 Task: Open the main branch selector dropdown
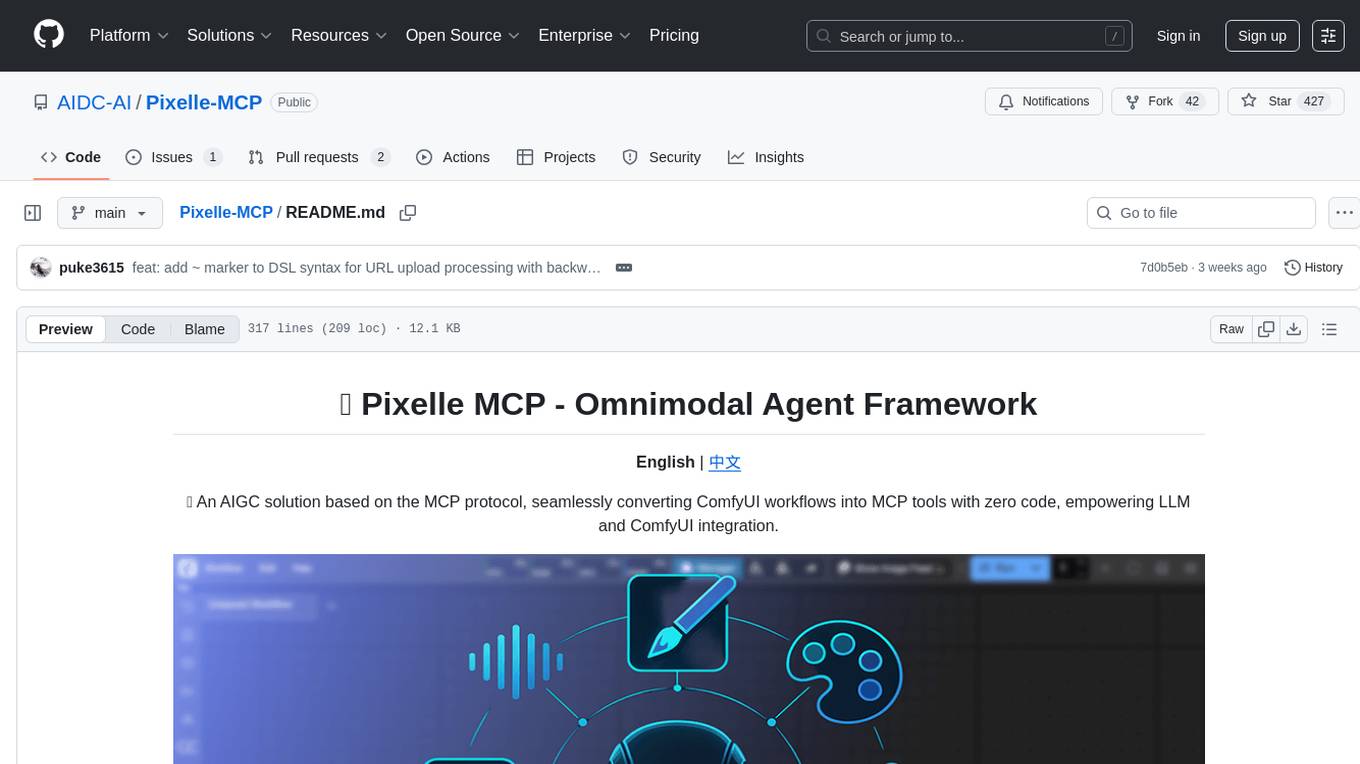click(110, 213)
